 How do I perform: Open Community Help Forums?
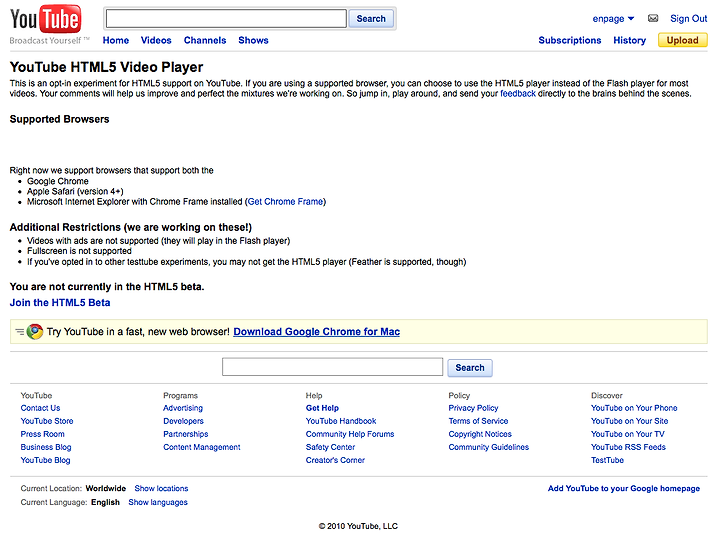[350, 434]
